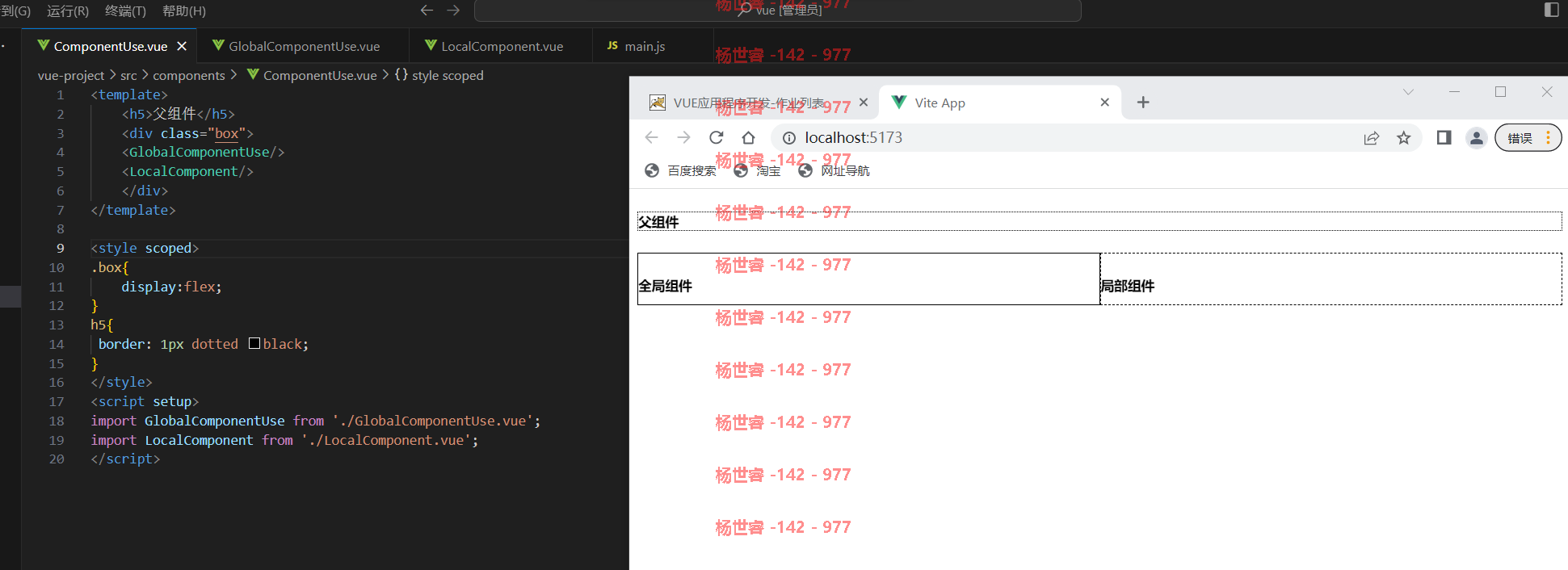Open the 运行(R) menu
The image size is (1568, 570).
68,10
